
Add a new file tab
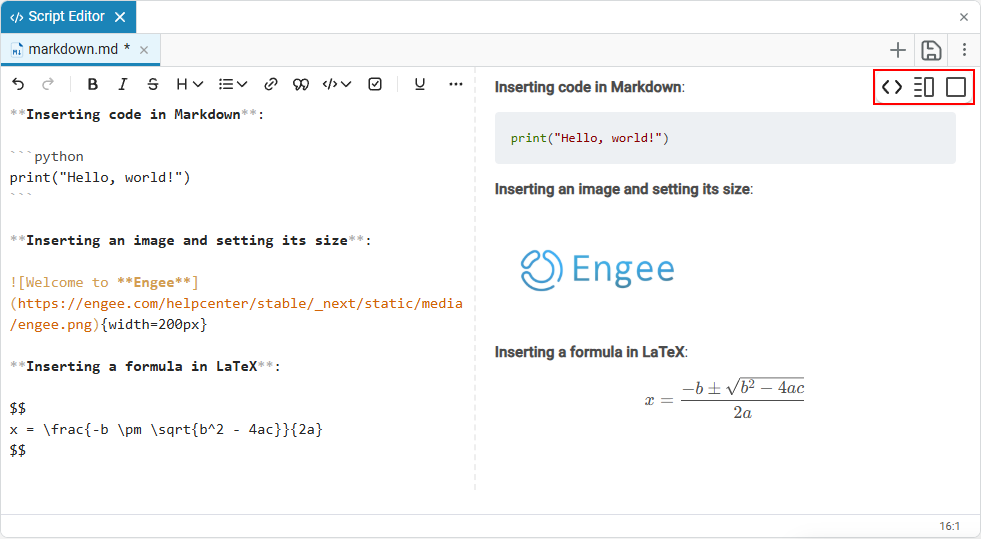(x=898, y=50)
